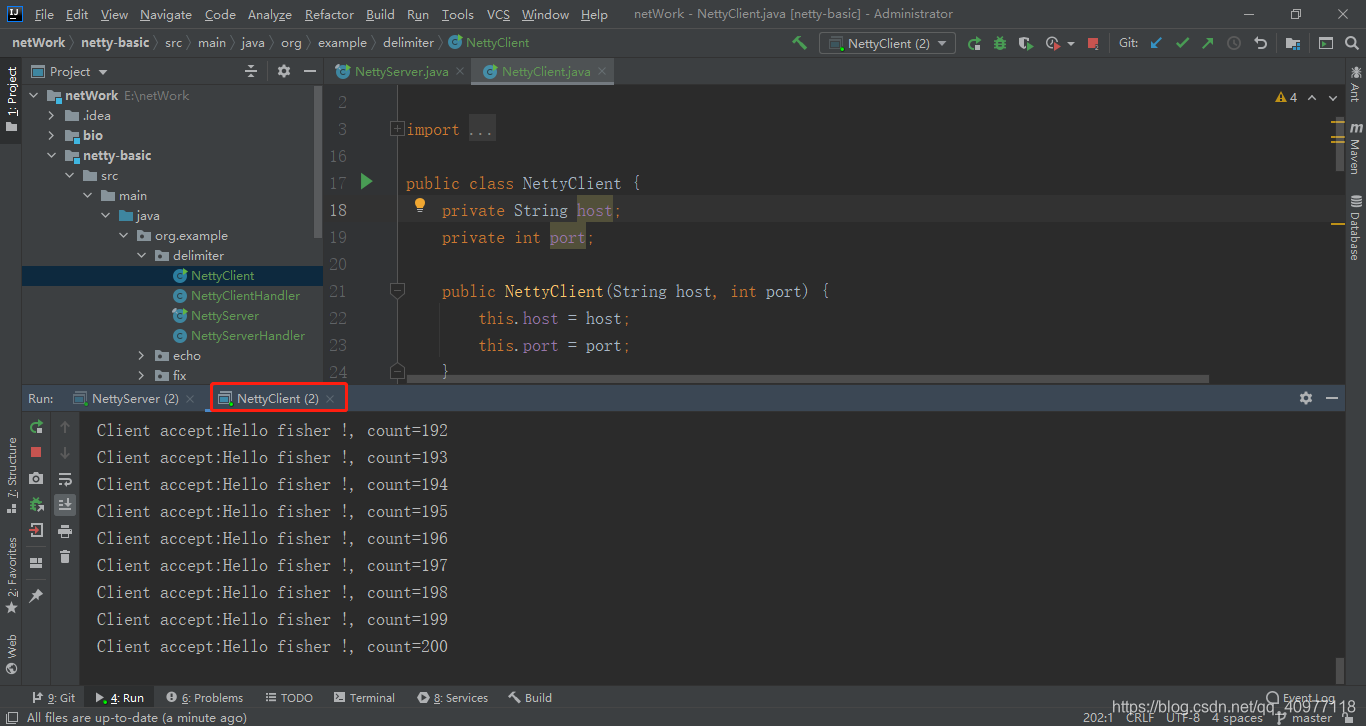The image size is (1366, 726).
Task: Print the console output
Action: click(x=65, y=531)
